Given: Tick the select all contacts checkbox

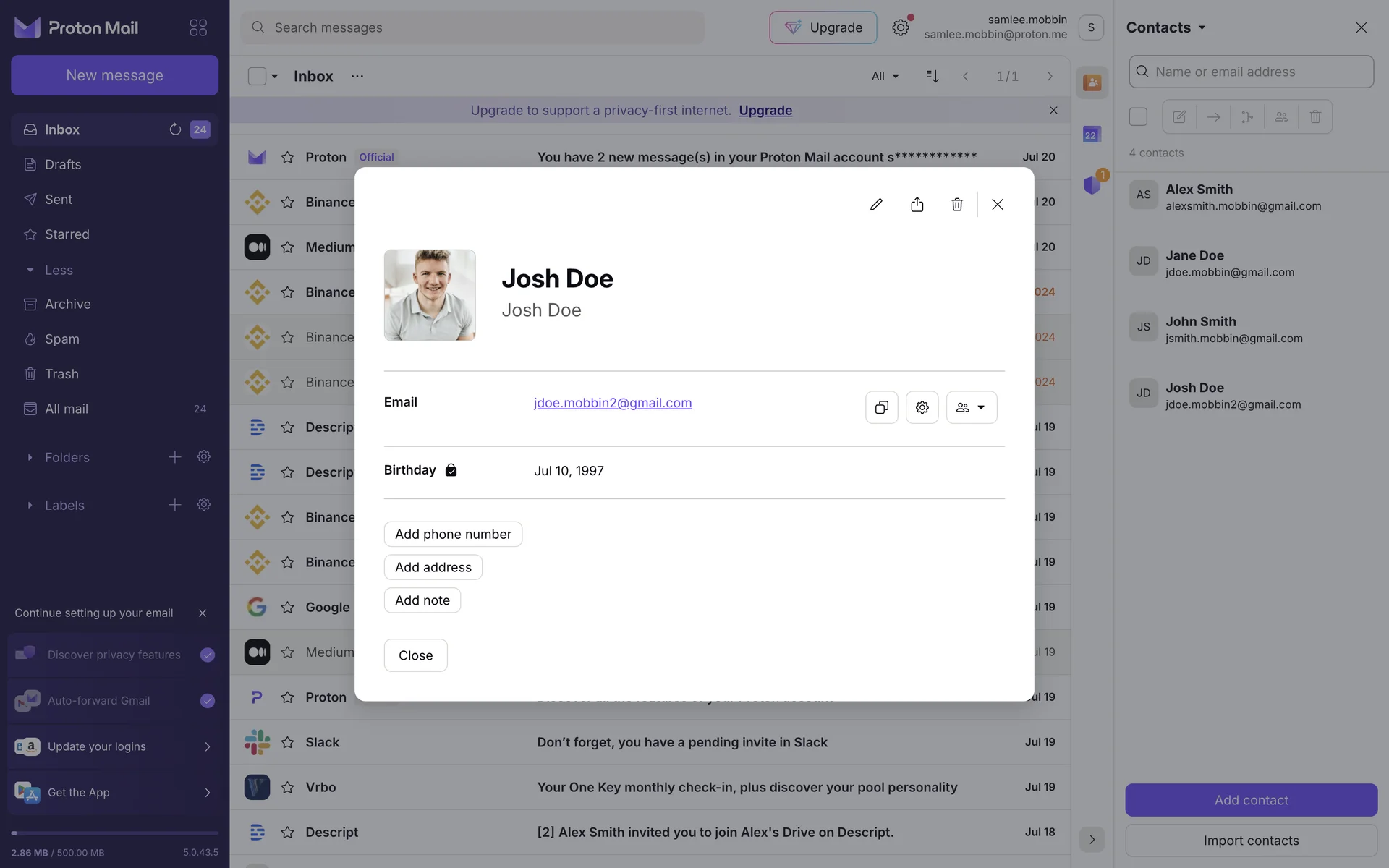Looking at the screenshot, I should click(1138, 116).
